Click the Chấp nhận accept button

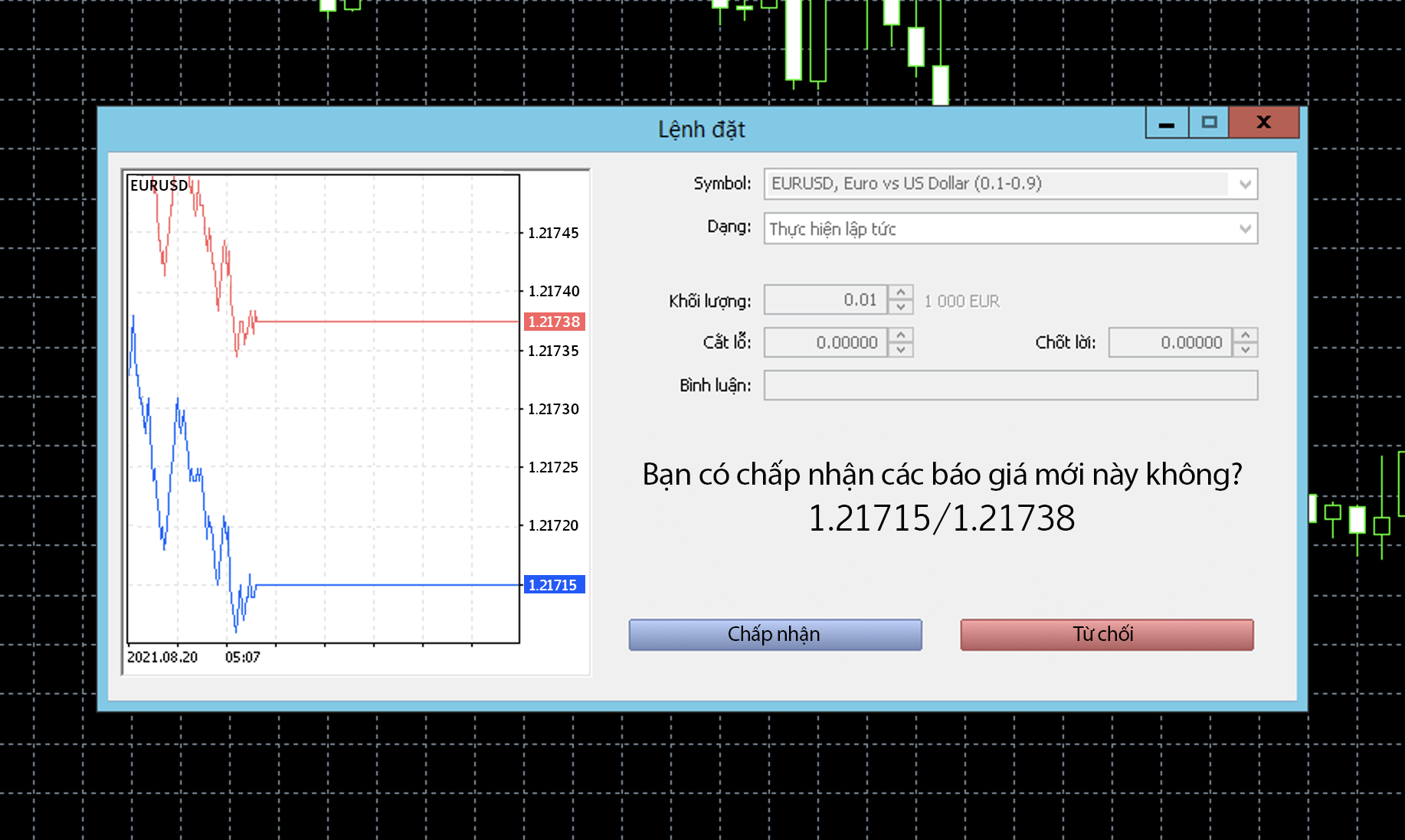[775, 635]
